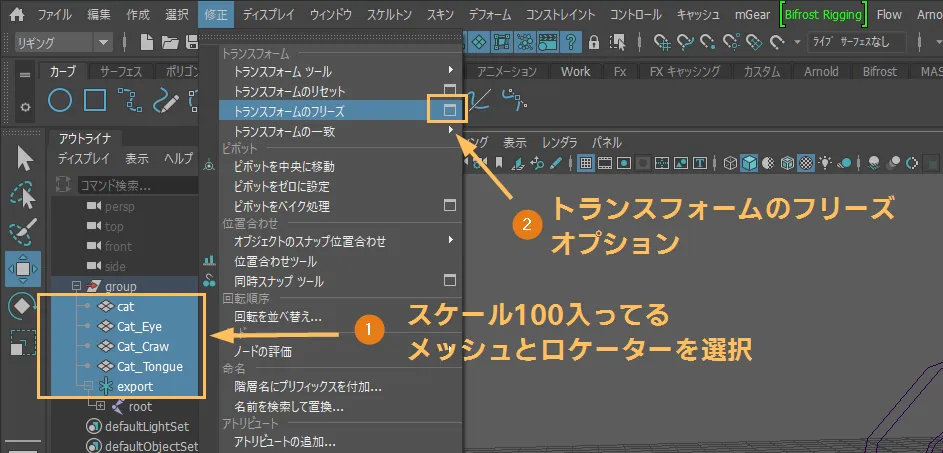Open the ライブ サーフェスなし dropdown field
Screen dimensions: 943x453
click(x=856, y=42)
